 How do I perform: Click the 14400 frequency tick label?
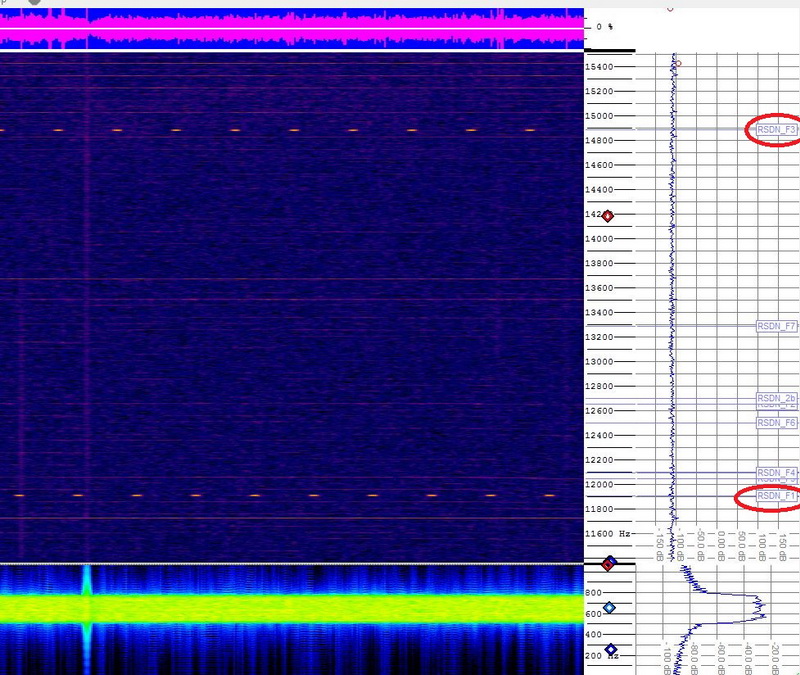click(599, 189)
